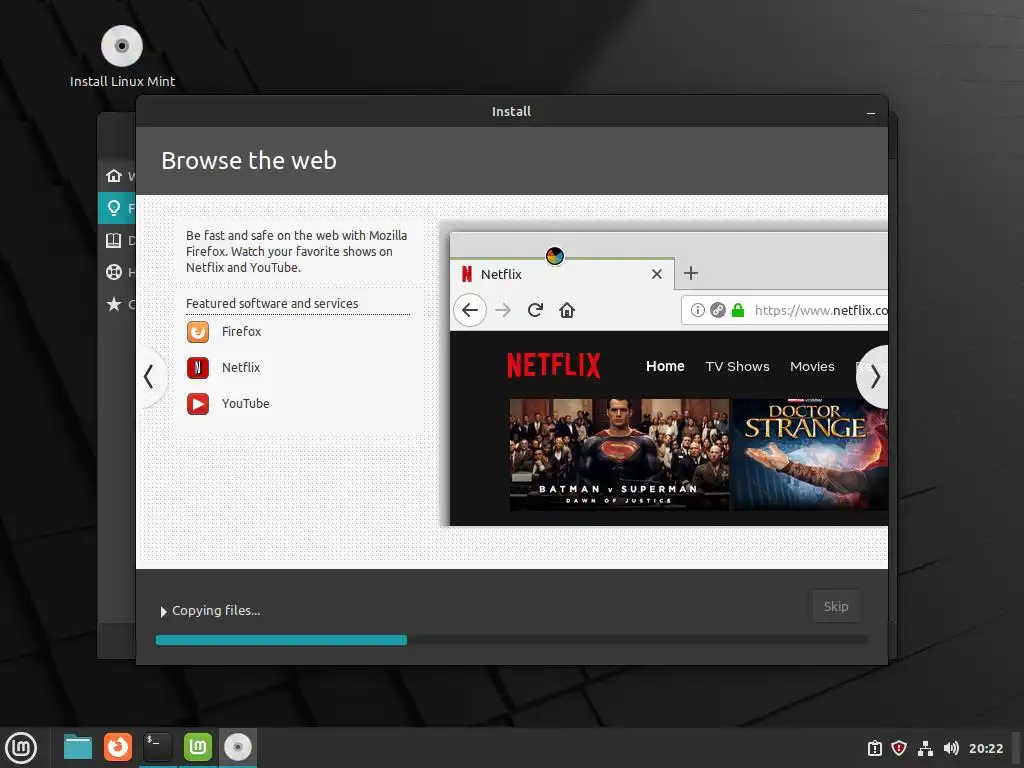Select the Firefox label in featured list

click(241, 332)
